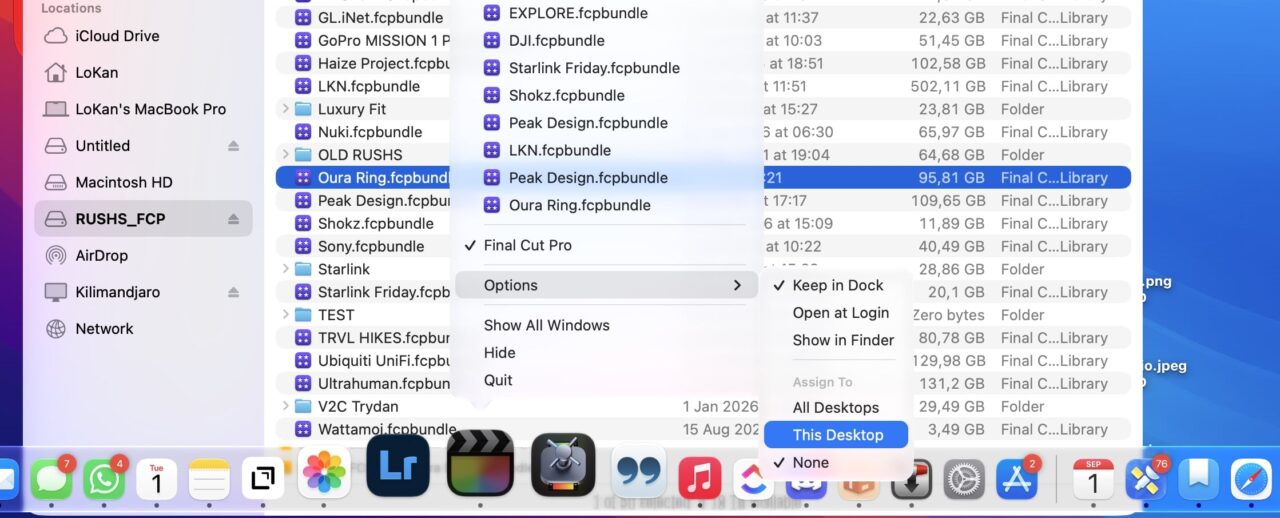Eject the RUSHS_FCP volume
The image size is (1280, 518).
coord(233,219)
